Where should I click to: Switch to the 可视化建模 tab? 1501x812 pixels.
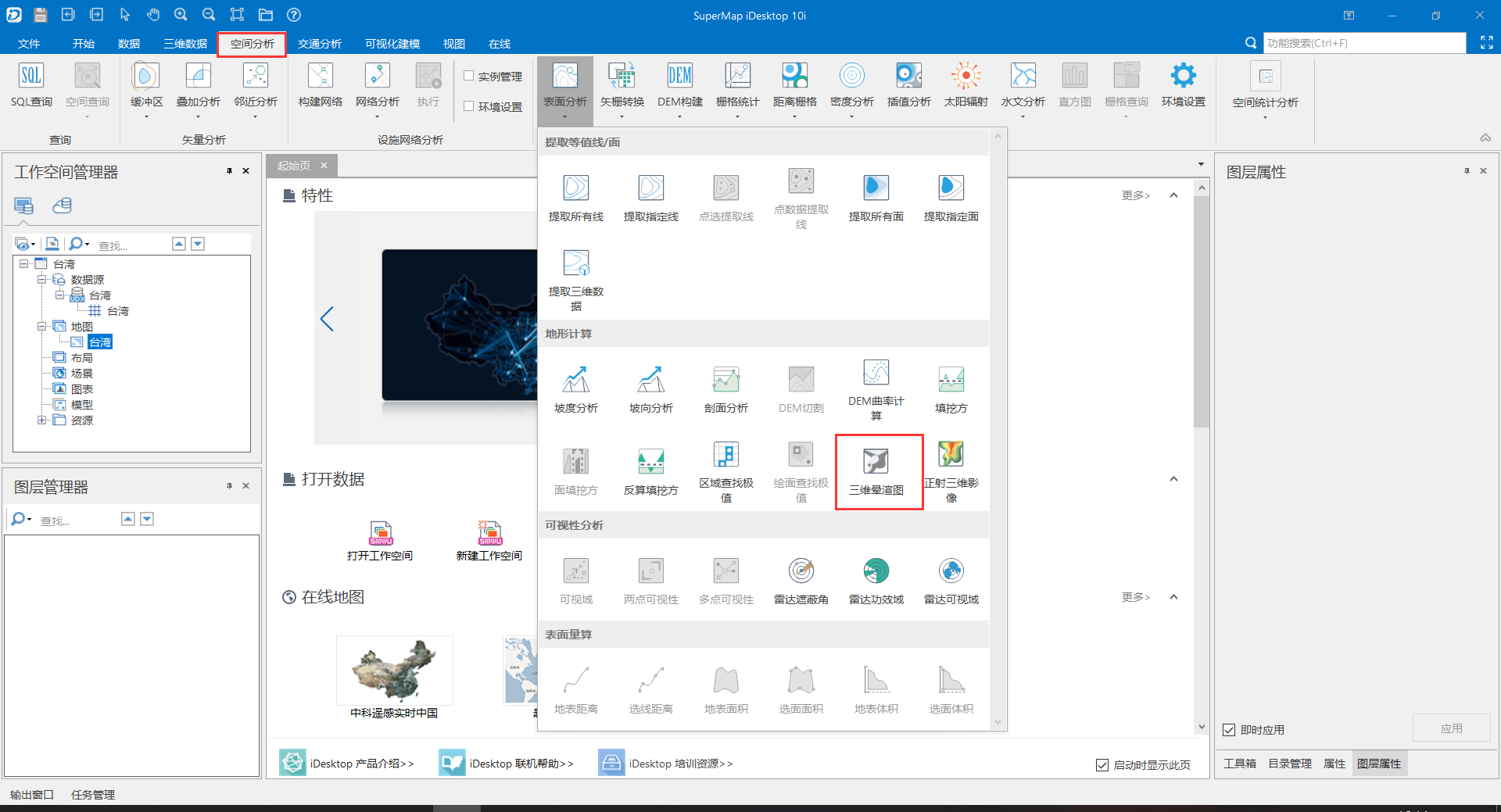click(392, 44)
